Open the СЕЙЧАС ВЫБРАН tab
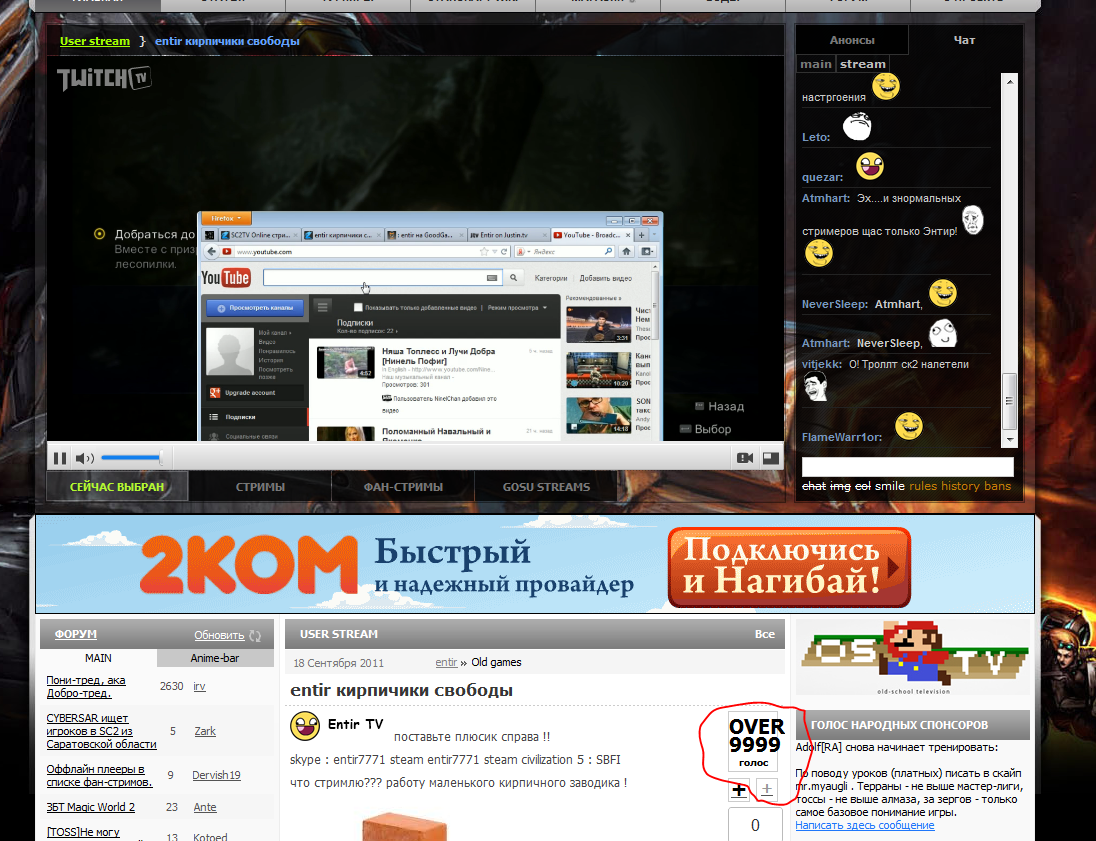 click(x=117, y=487)
